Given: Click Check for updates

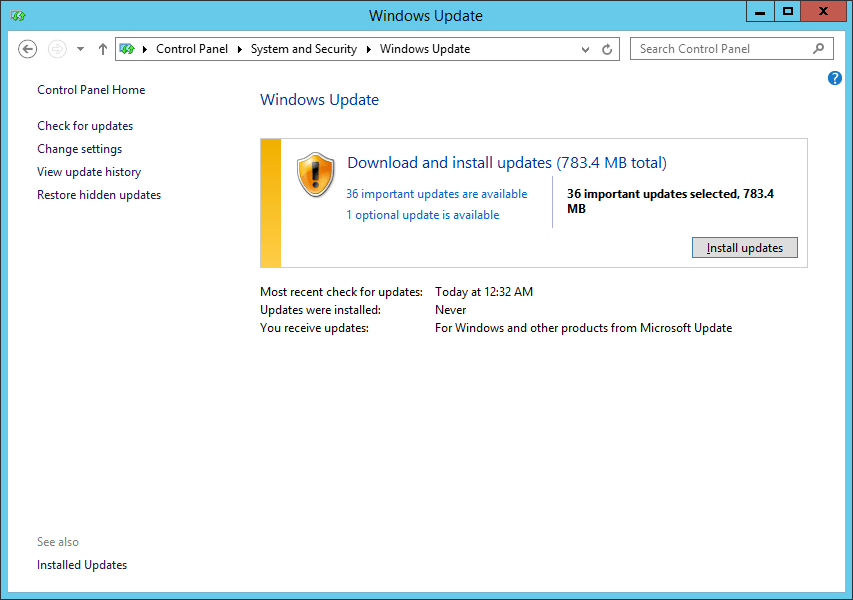Looking at the screenshot, I should click(x=85, y=126).
